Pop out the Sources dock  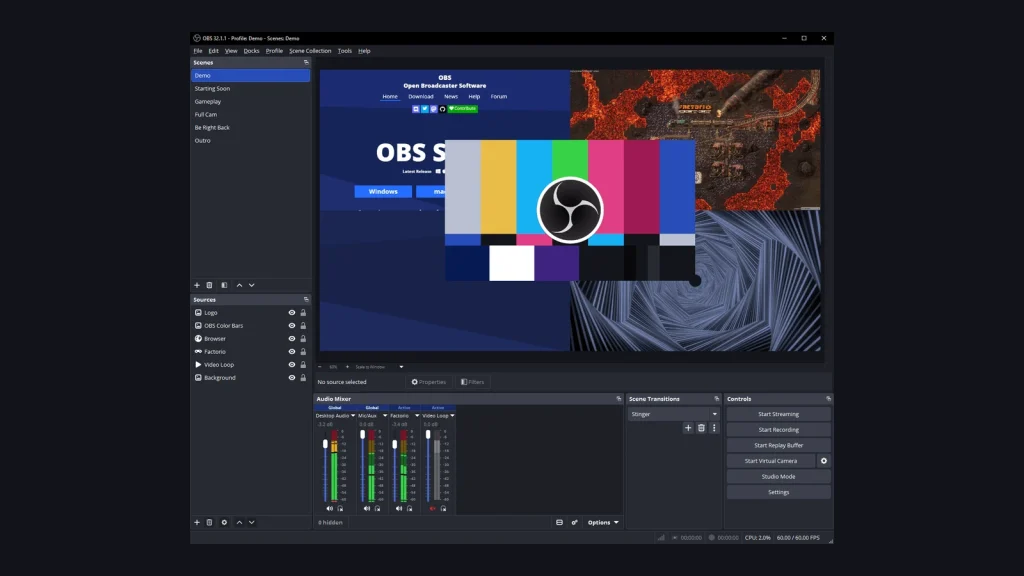306,300
